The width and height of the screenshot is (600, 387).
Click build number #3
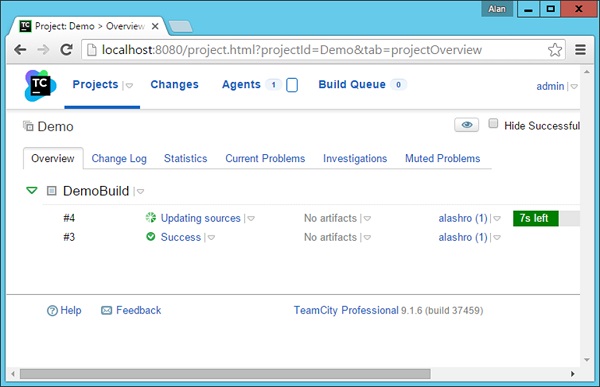click(x=69, y=237)
